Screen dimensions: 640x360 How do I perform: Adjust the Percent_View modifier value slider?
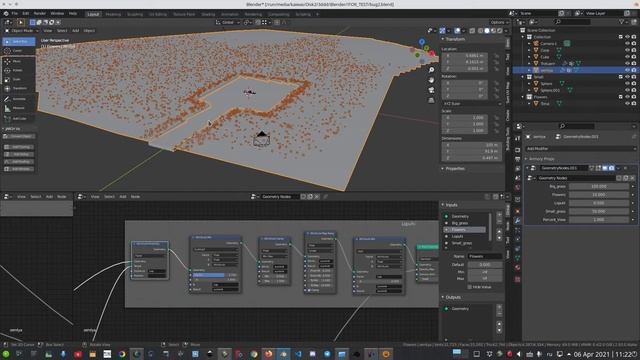coord(599,220)
